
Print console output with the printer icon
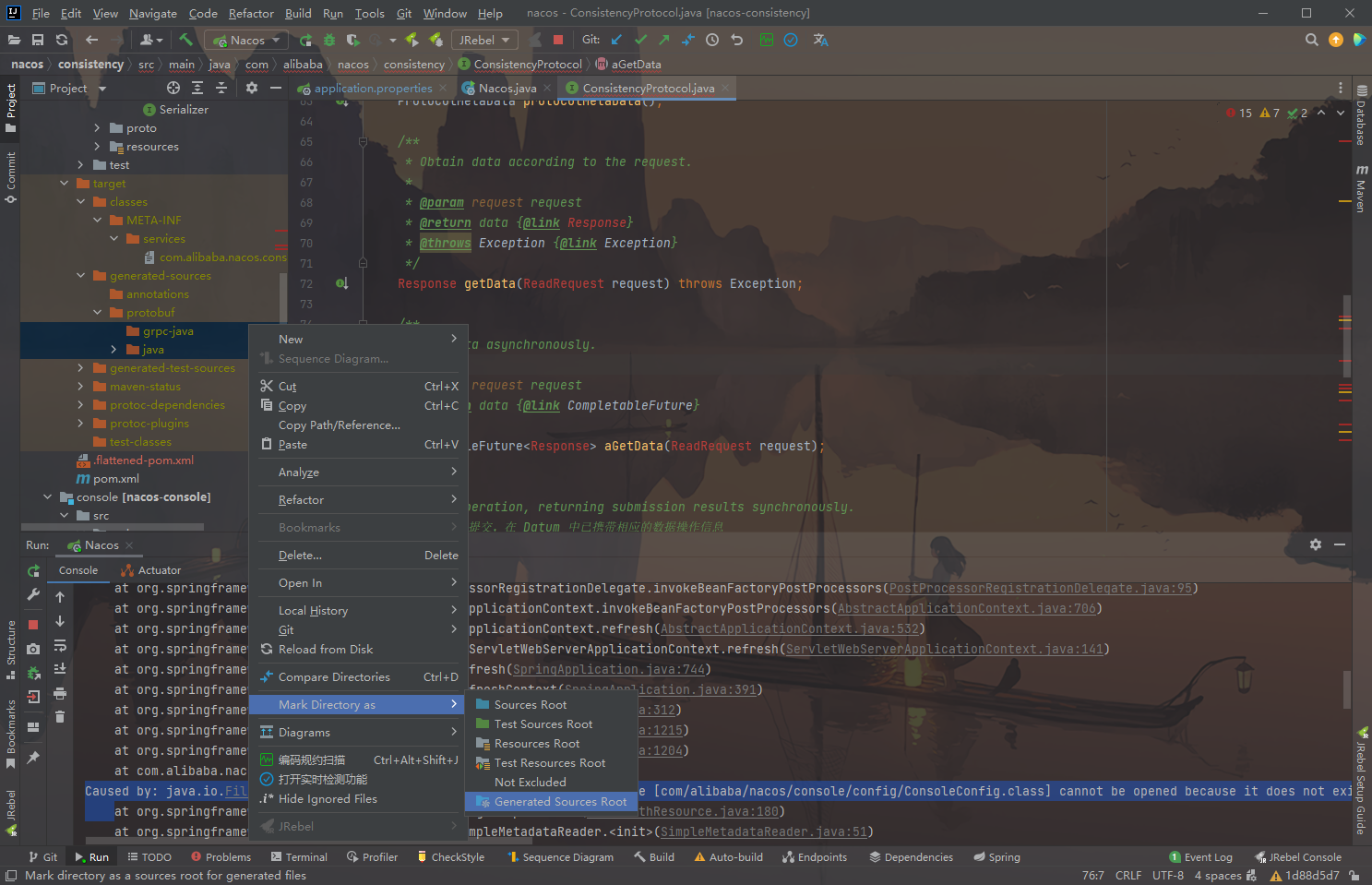(60, 693)
